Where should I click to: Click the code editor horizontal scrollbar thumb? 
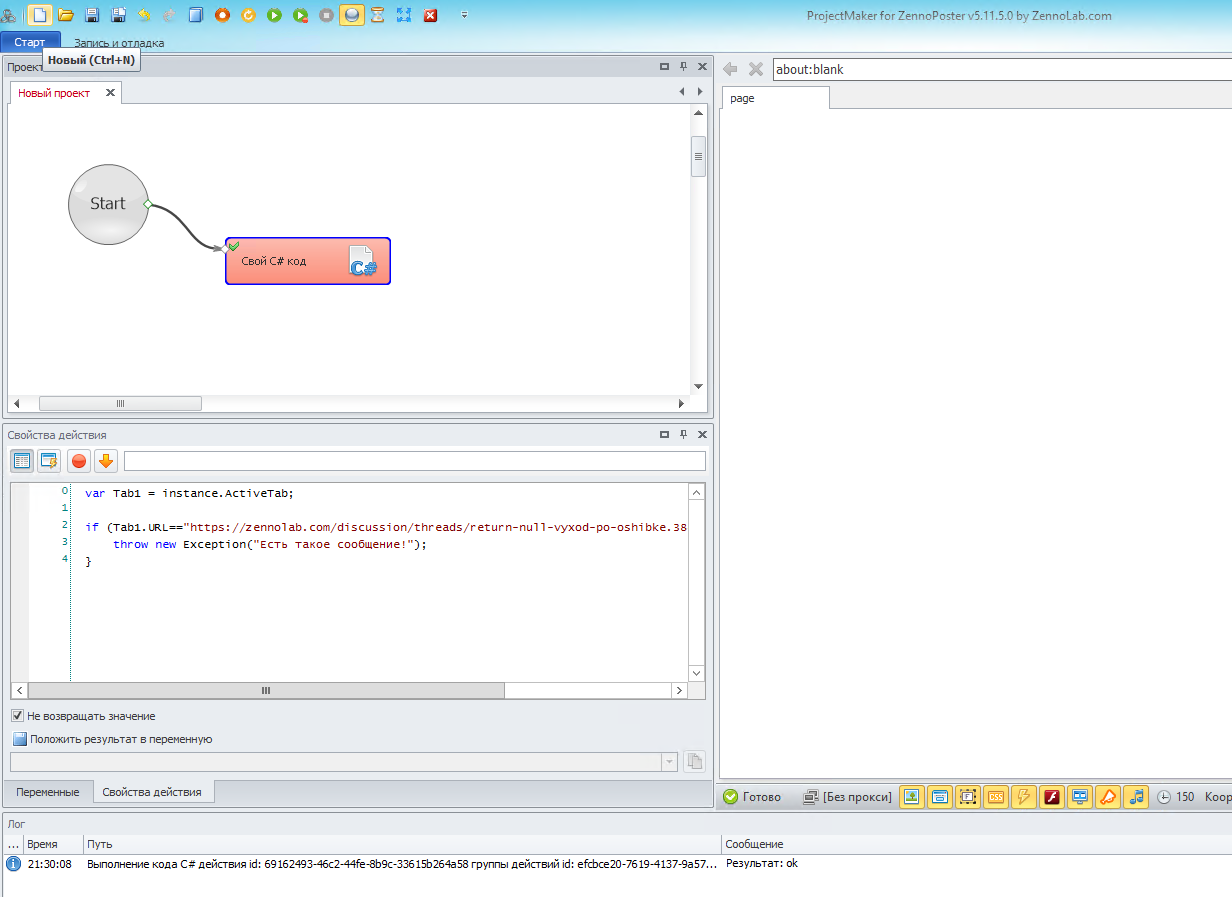pyautogui.click(x=266, y=691)
